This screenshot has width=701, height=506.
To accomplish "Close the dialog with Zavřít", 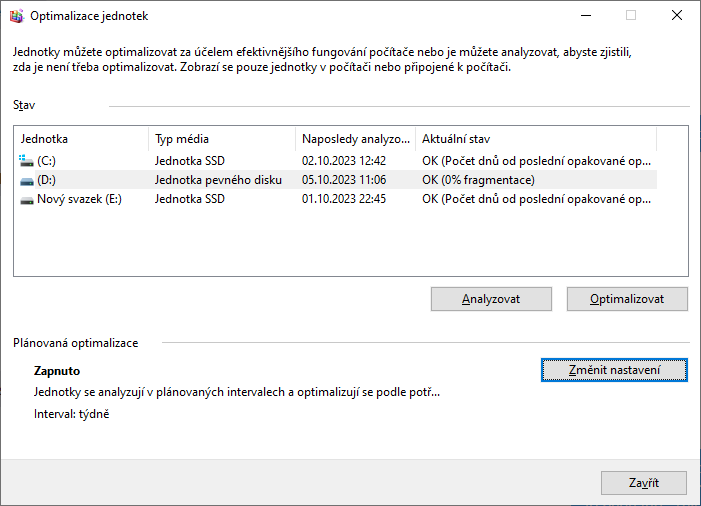I will coord(643,483).
